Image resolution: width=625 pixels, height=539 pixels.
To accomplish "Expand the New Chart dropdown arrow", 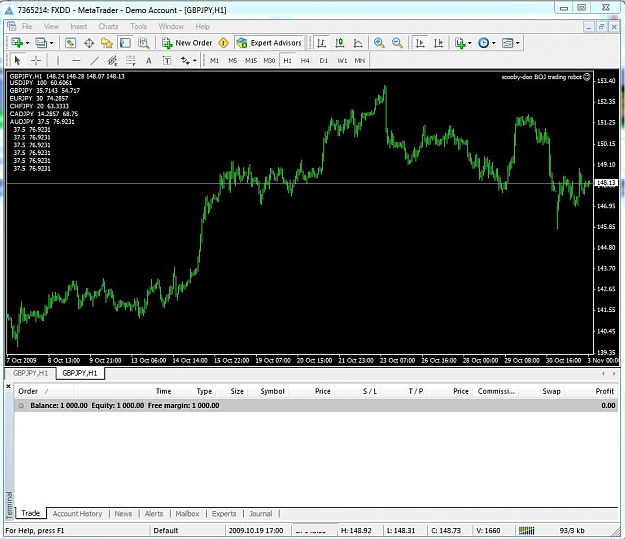I will [28, 43].
